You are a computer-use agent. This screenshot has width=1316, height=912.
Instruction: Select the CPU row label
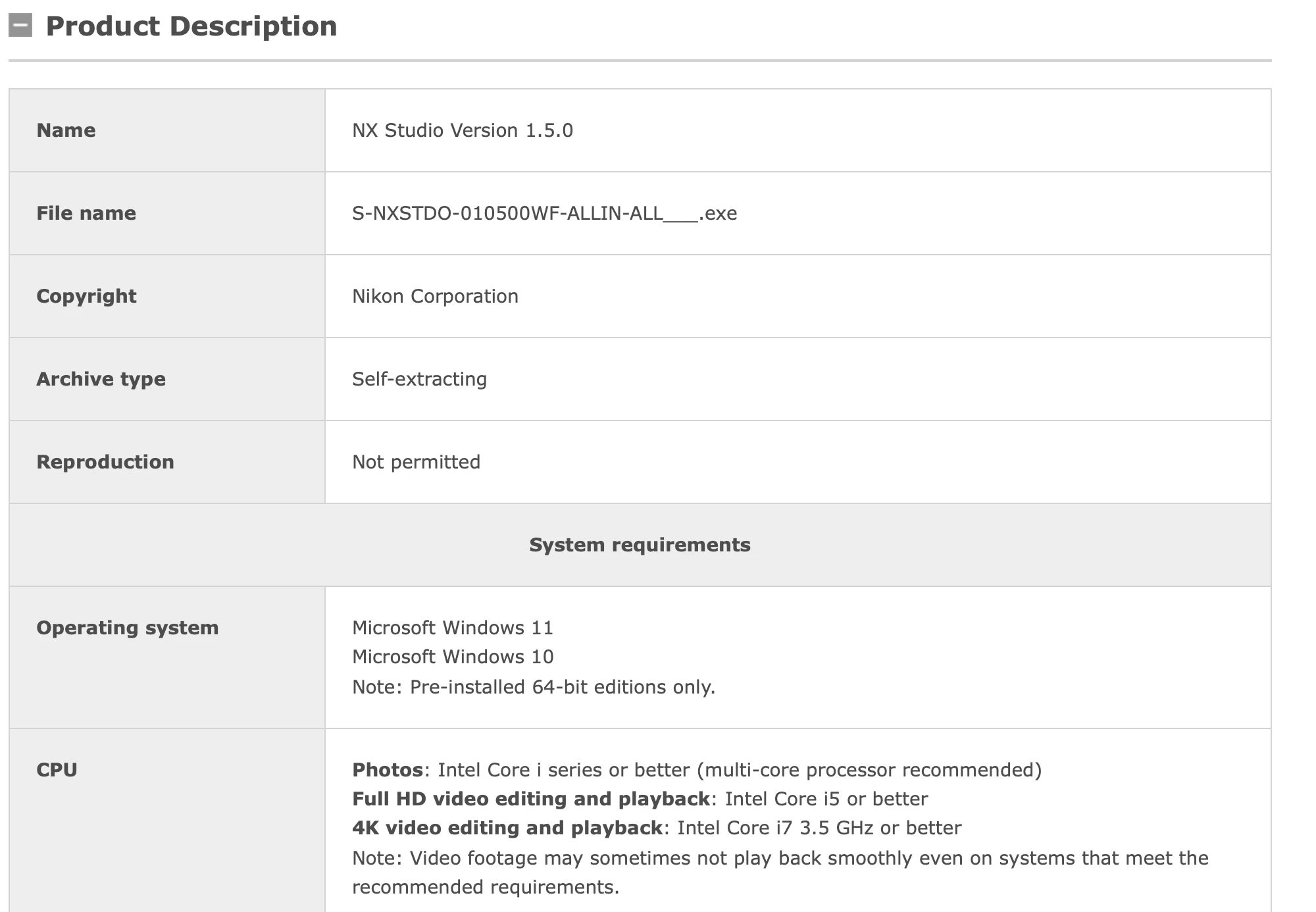[x=57, y=770]
